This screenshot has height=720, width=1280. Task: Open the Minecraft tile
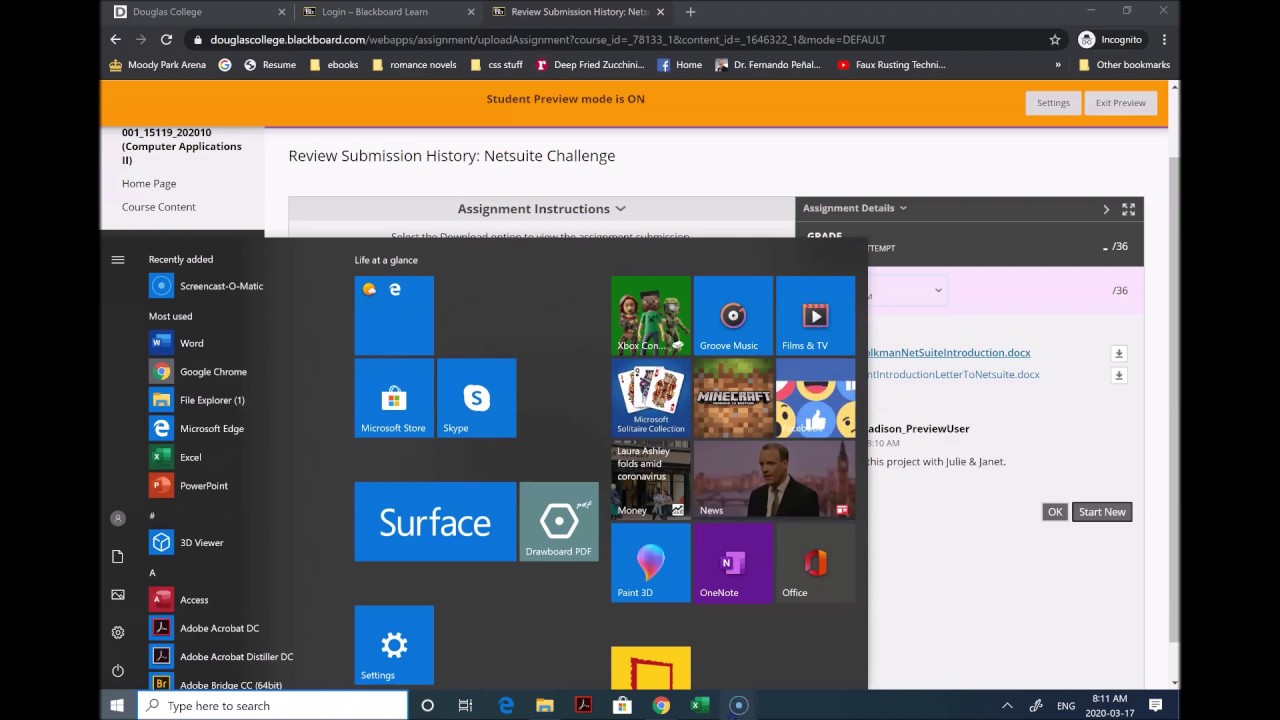point(733,398)
